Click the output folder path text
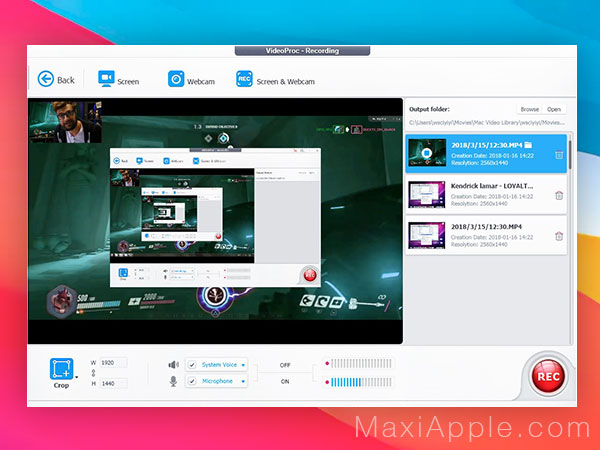The height and width of the screenshot is (450, 600). [486, 122]
